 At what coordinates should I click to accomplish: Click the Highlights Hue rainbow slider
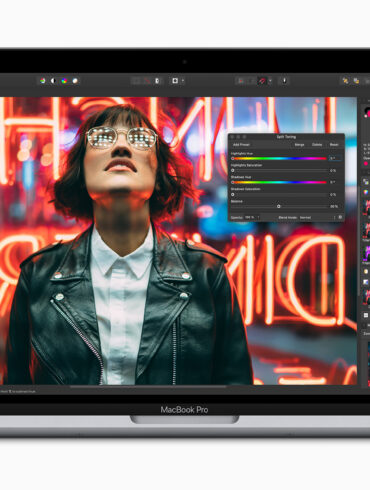[279, 158]
